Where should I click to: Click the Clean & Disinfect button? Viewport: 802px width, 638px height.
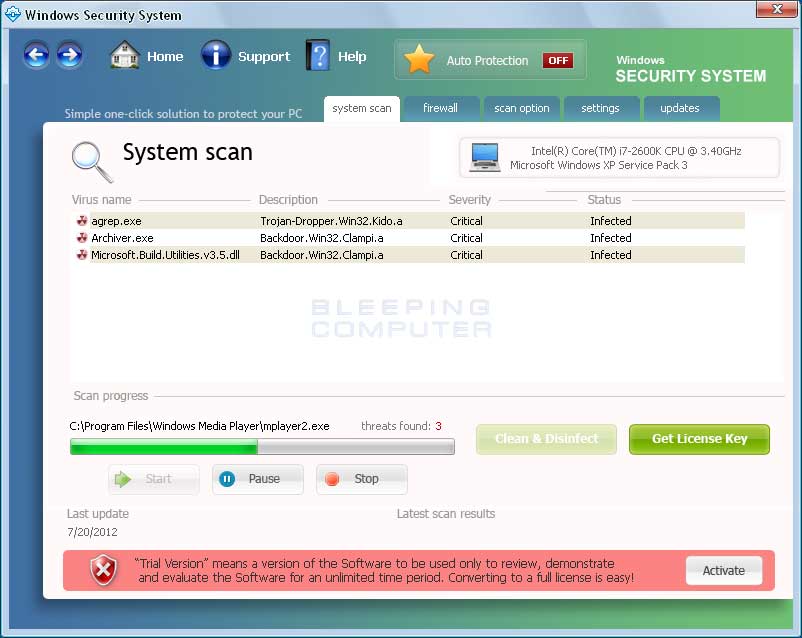coord(546,439)
